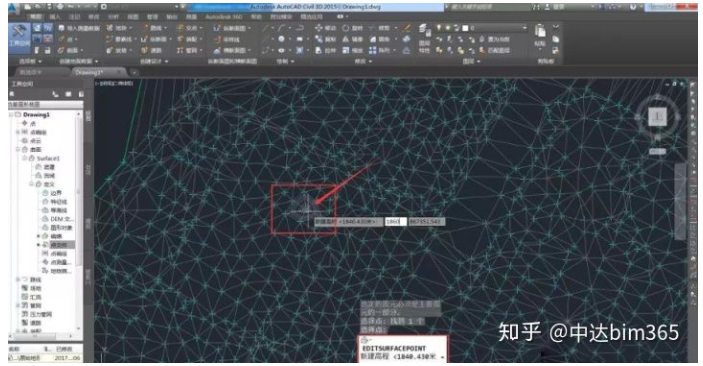Click the layer color swatch in layer box
Screen dimensions: 703x366
465,28
